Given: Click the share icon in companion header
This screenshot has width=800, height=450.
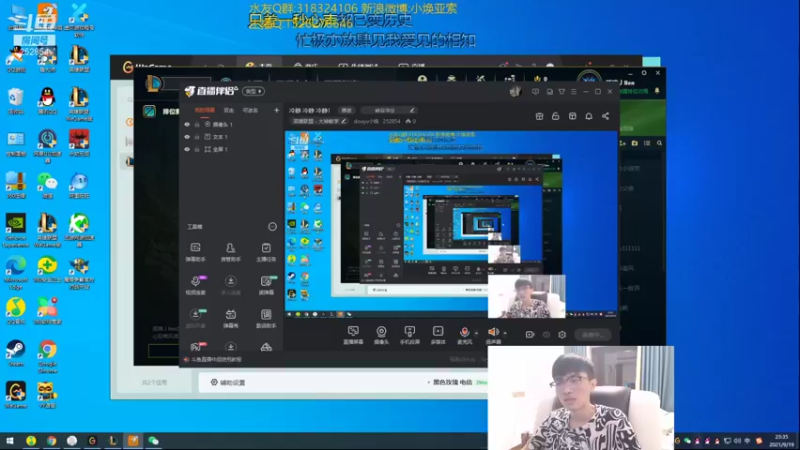Looking at the screenshot, I should (605, 116).
